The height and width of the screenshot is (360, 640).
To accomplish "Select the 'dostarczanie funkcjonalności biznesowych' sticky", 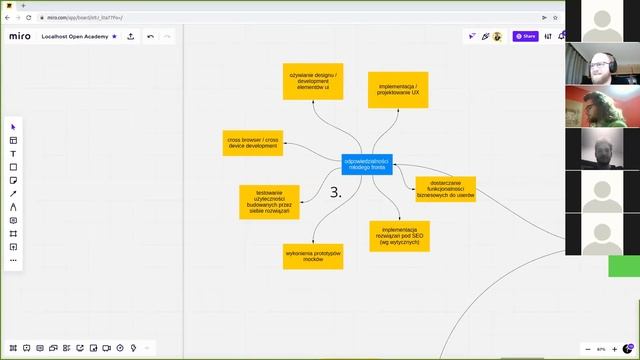I will pyautogui.click(x=446, y=189).
